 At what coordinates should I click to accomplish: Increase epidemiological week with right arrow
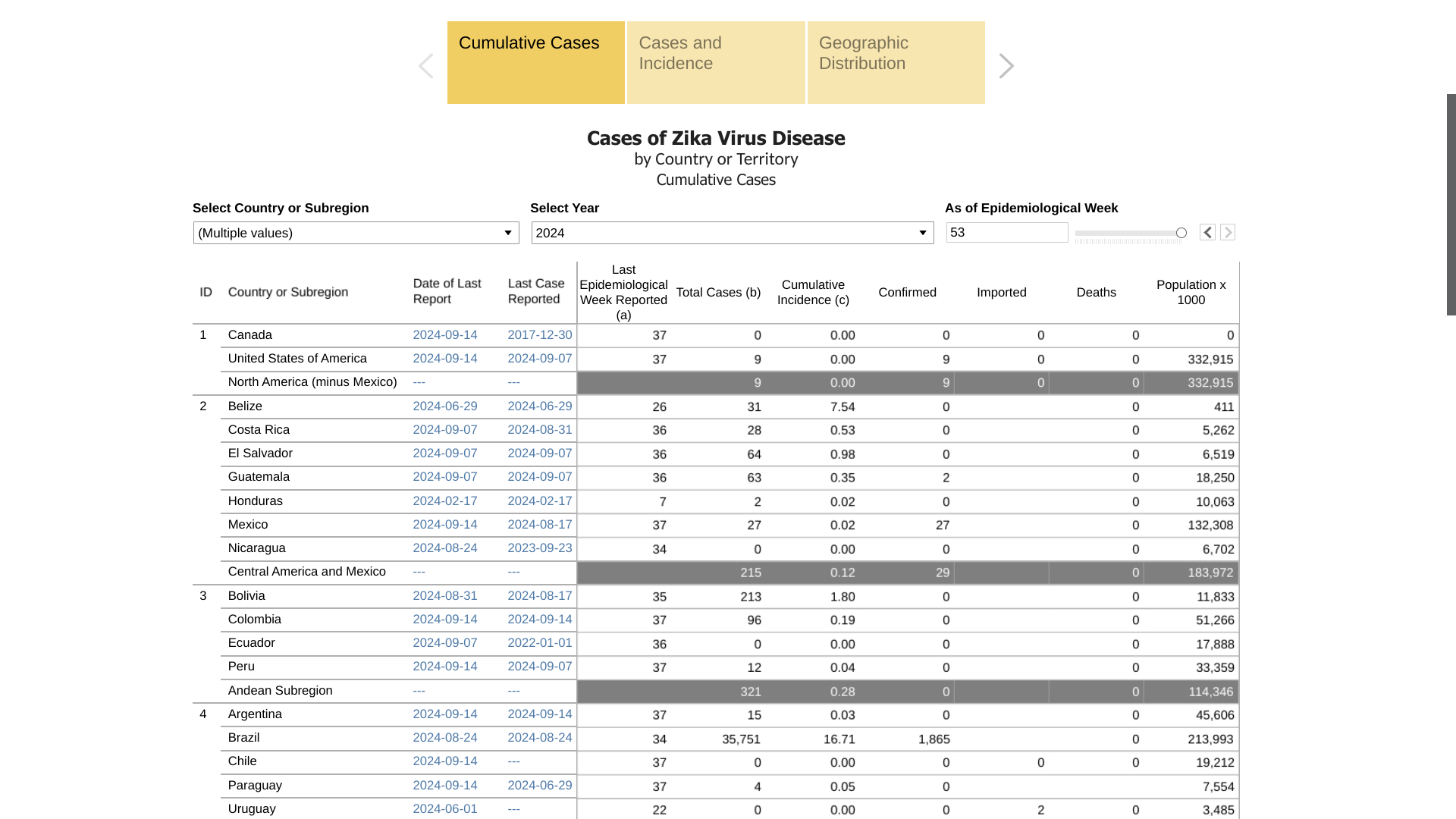(x=1227, y=233)
